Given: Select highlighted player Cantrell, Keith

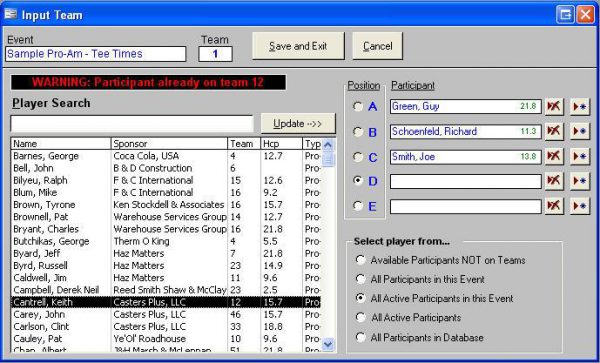Looking at the screenshot, I should (166, 302).
